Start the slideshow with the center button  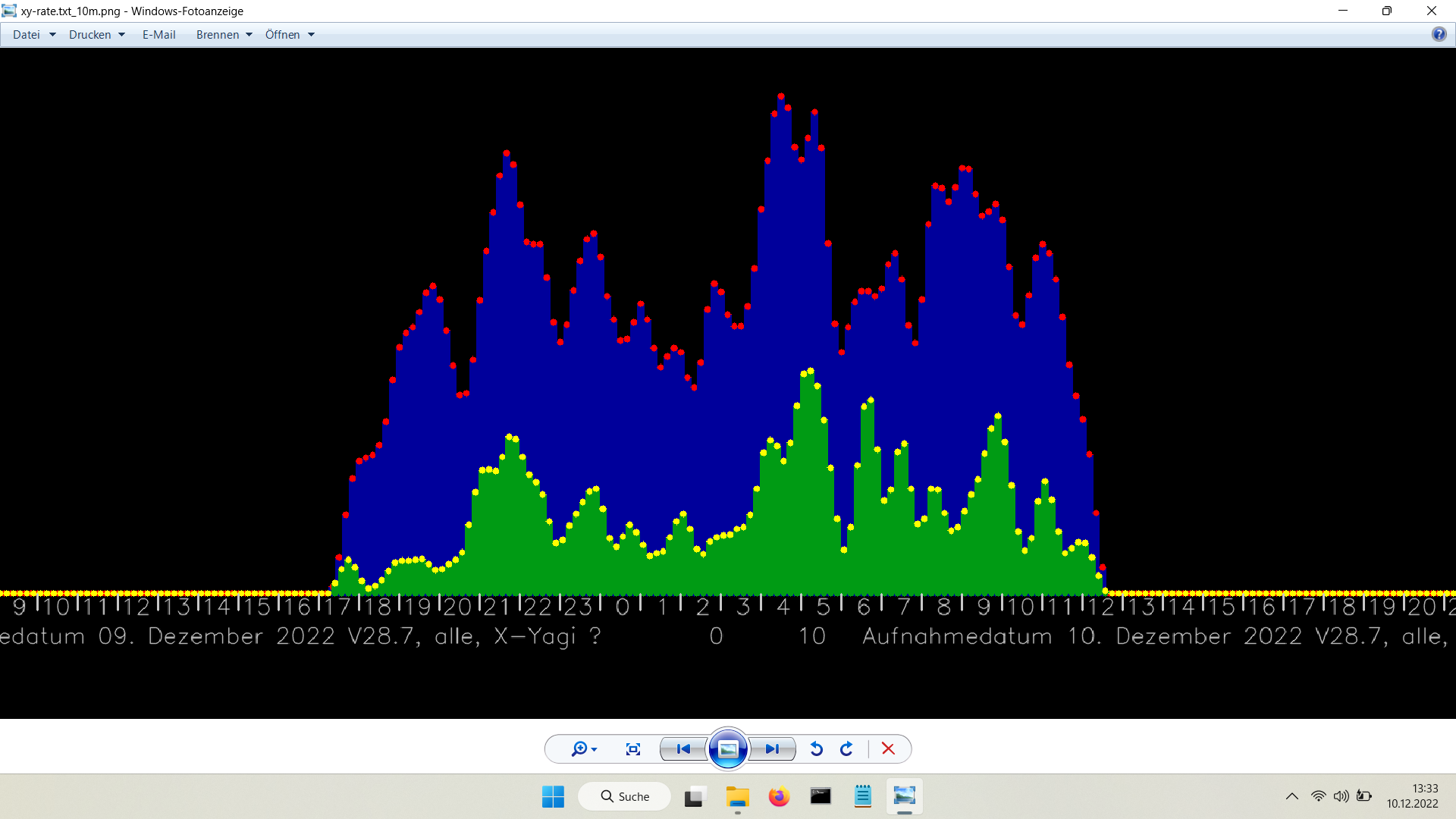[x=728, y=749]
